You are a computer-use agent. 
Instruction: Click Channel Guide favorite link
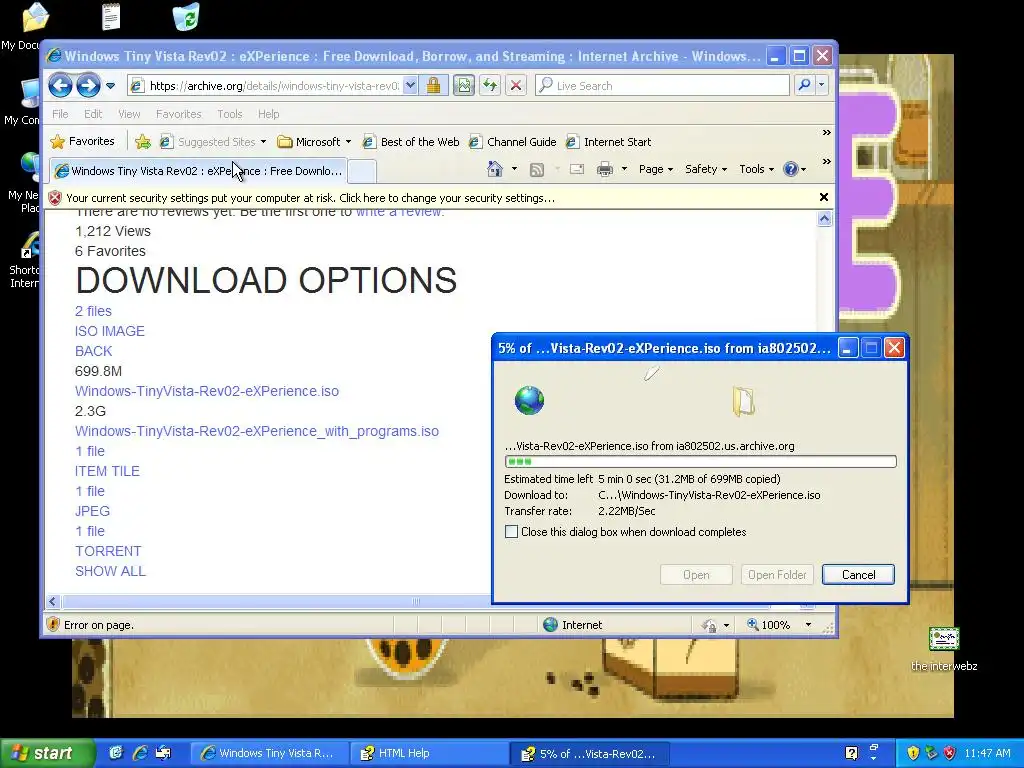[513, 142]
